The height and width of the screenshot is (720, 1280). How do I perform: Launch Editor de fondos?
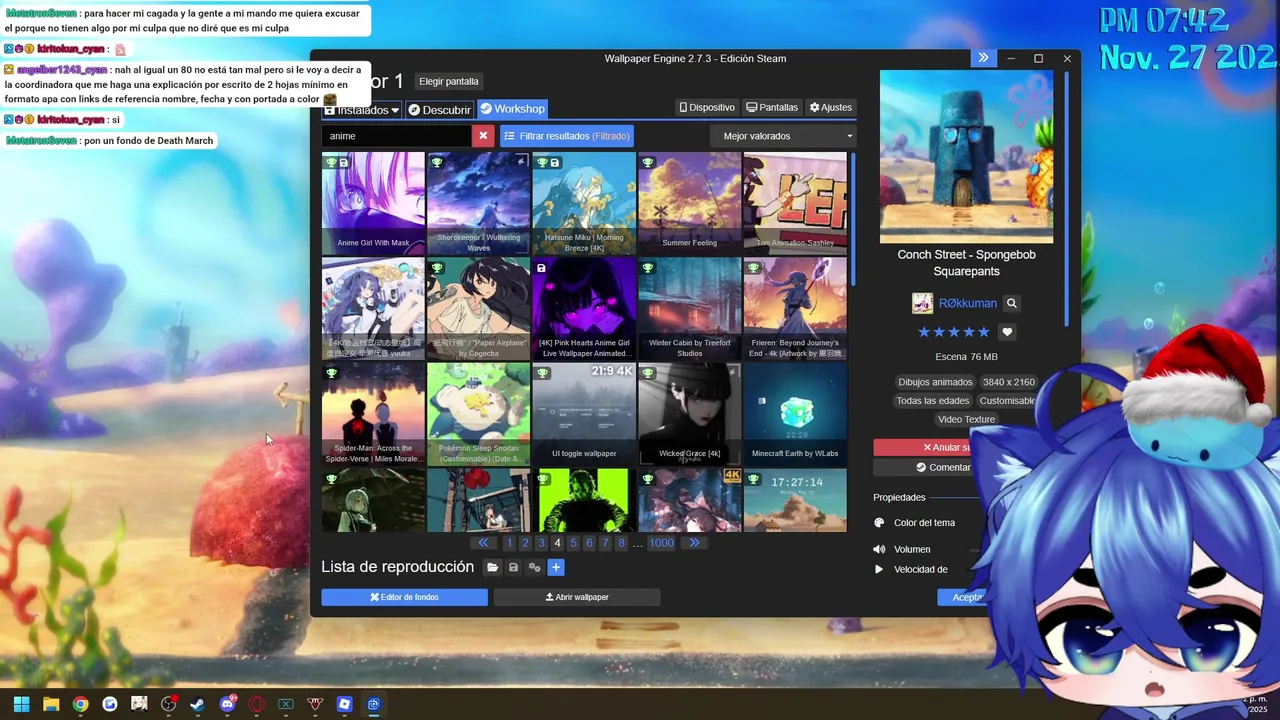coord(404,597)
